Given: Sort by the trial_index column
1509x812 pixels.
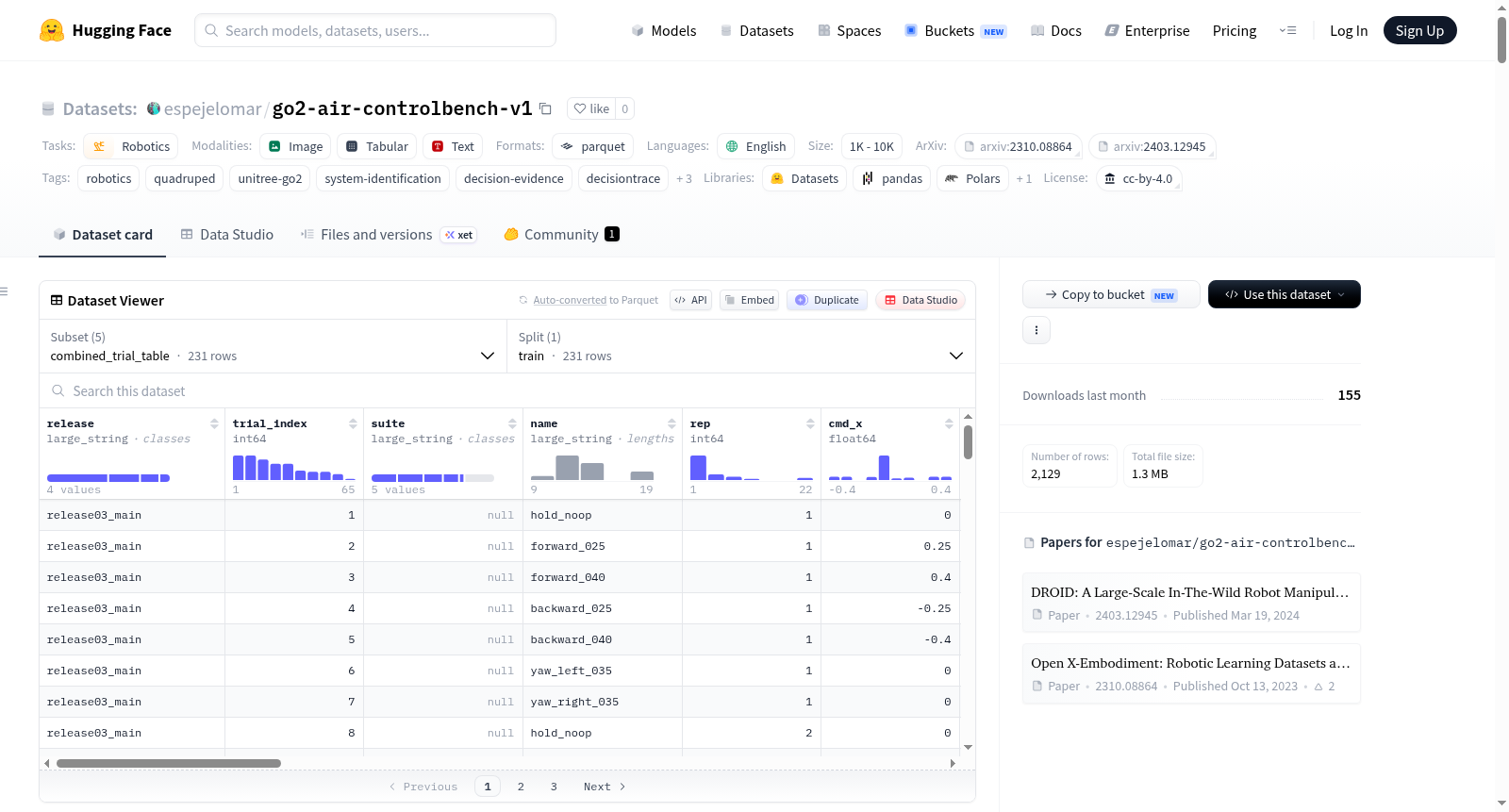Looking at the screenshot, I should tap(353, 423).
